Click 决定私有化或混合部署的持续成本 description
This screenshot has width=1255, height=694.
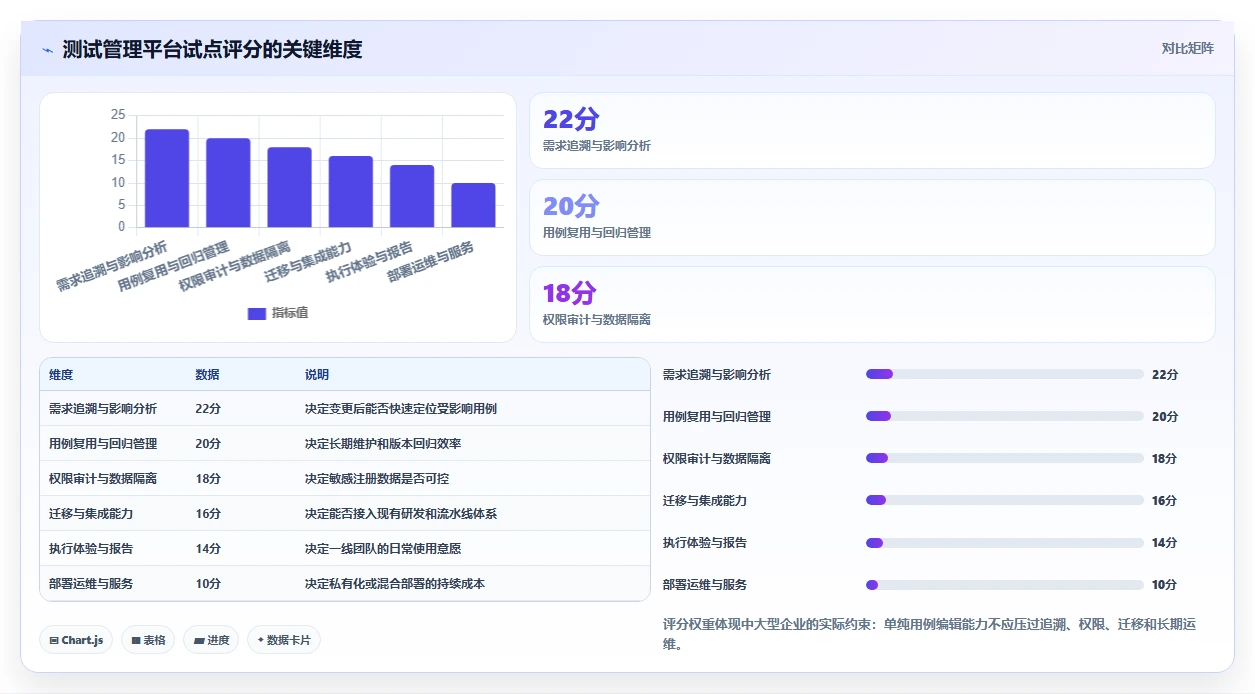395,584
